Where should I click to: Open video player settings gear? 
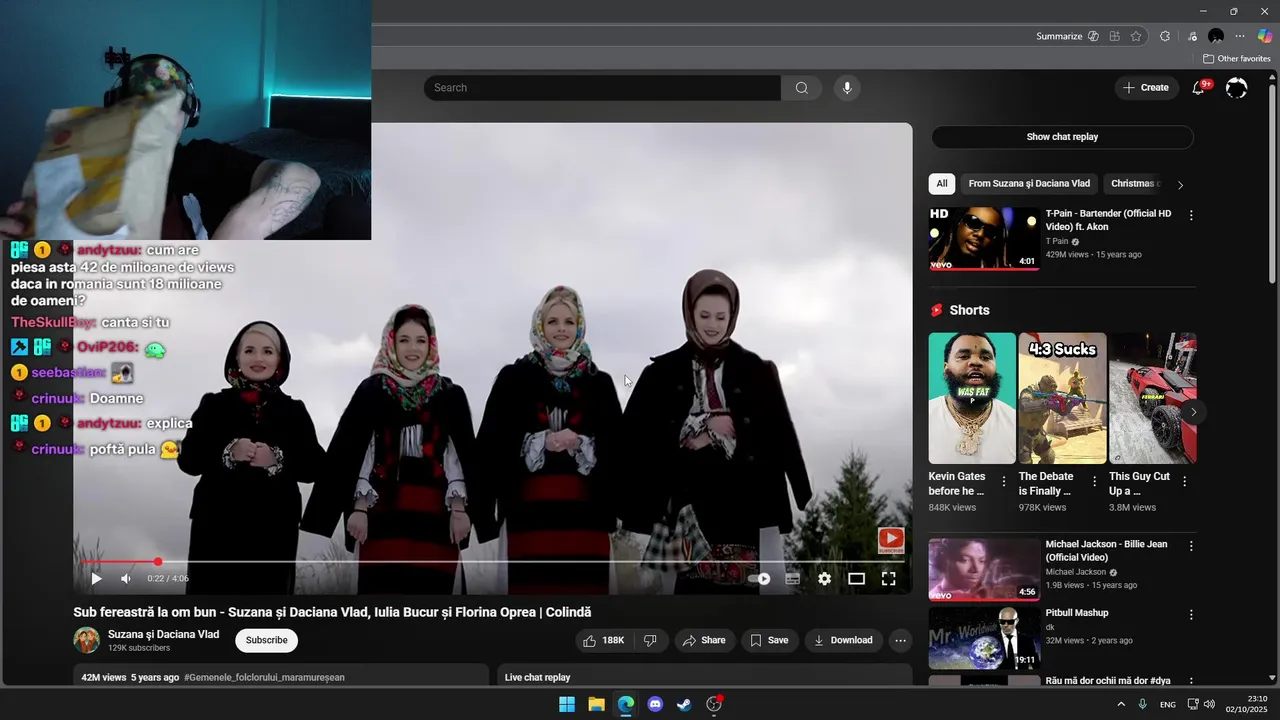click(824, 578)
